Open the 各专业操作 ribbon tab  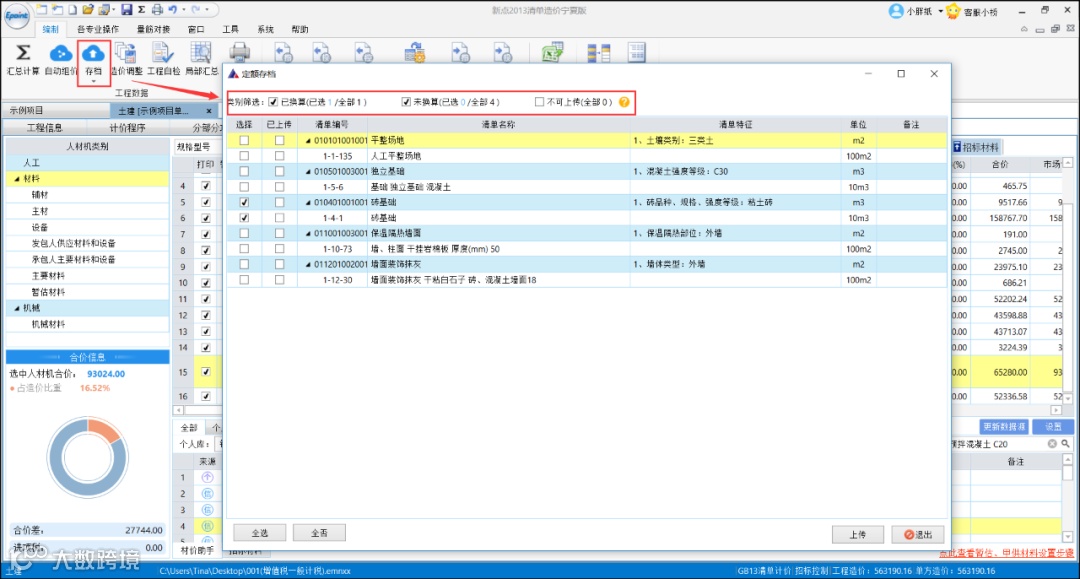tap(98, 29)
